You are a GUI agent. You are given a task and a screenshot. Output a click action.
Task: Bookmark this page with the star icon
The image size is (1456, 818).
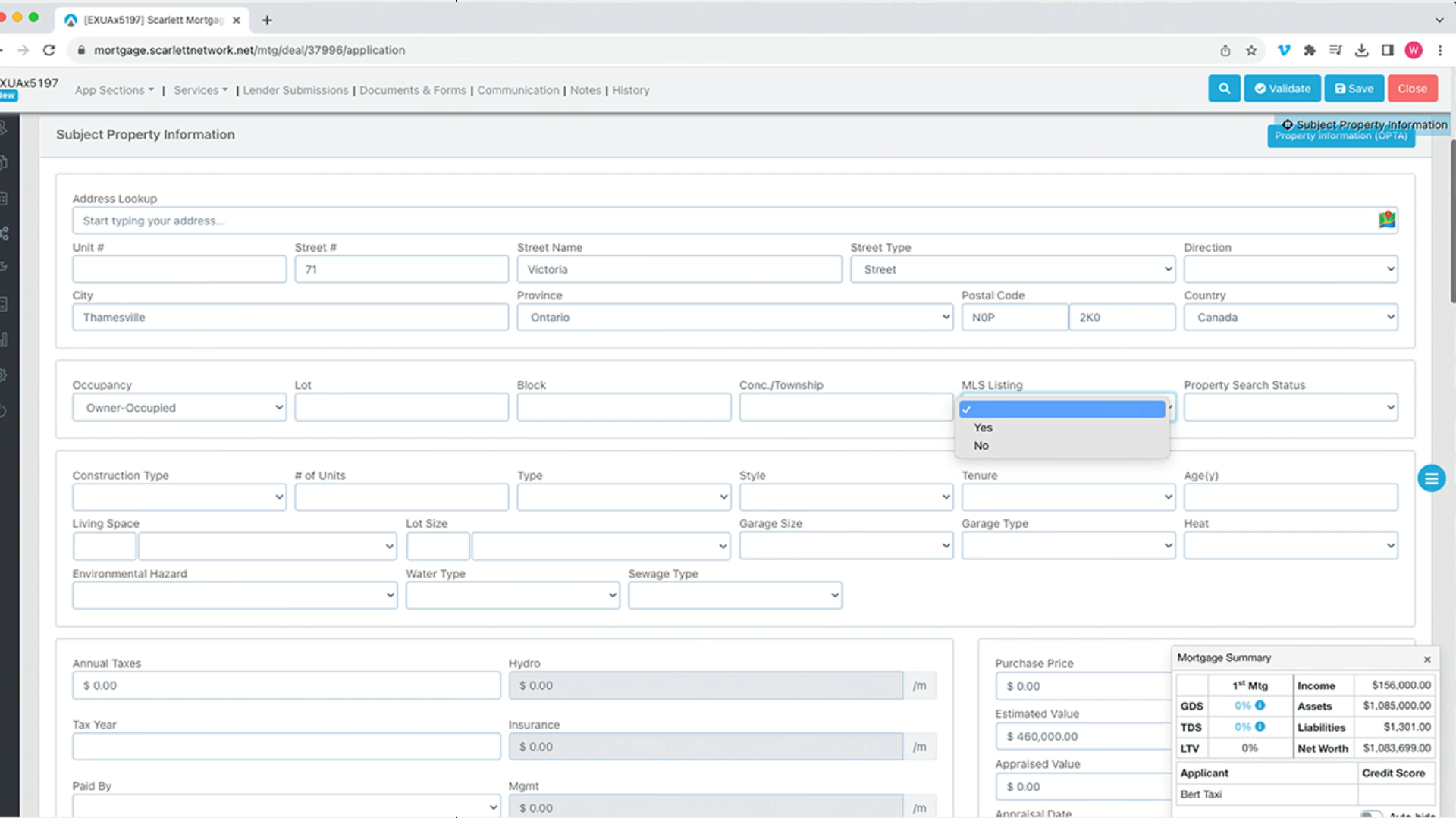(1251, 50)
